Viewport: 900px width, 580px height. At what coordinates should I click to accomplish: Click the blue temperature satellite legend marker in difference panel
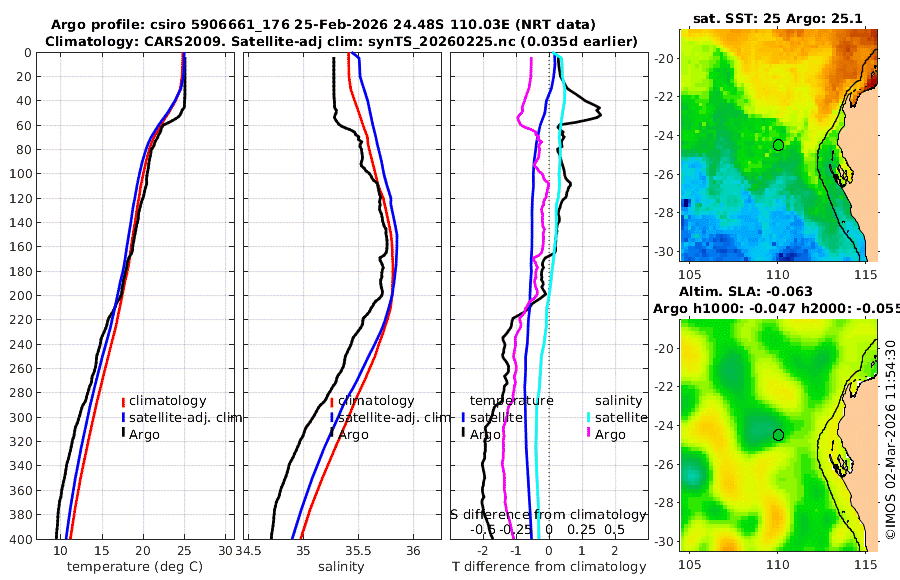(463, 417)
